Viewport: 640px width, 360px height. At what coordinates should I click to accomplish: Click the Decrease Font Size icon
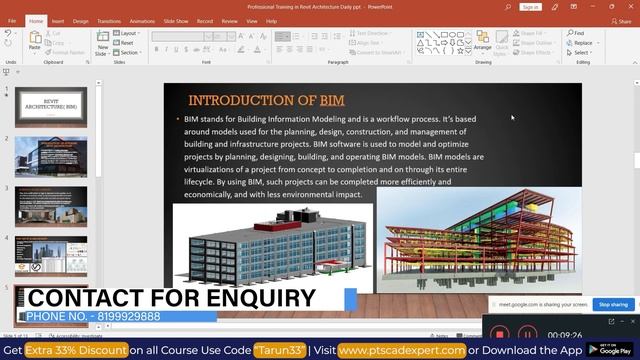[x=252, y=36]
